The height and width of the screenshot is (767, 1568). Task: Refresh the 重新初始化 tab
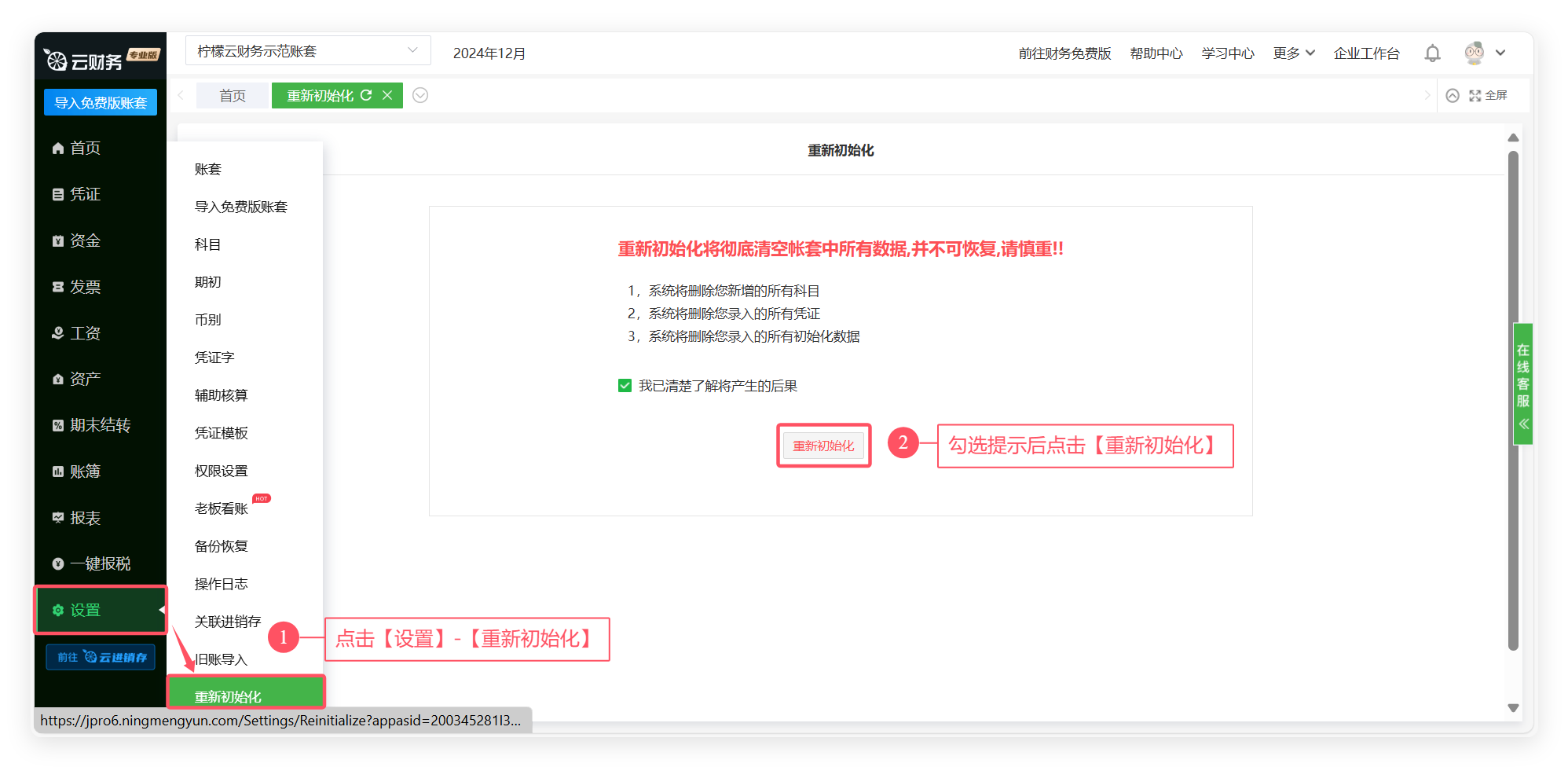point(366,95)
